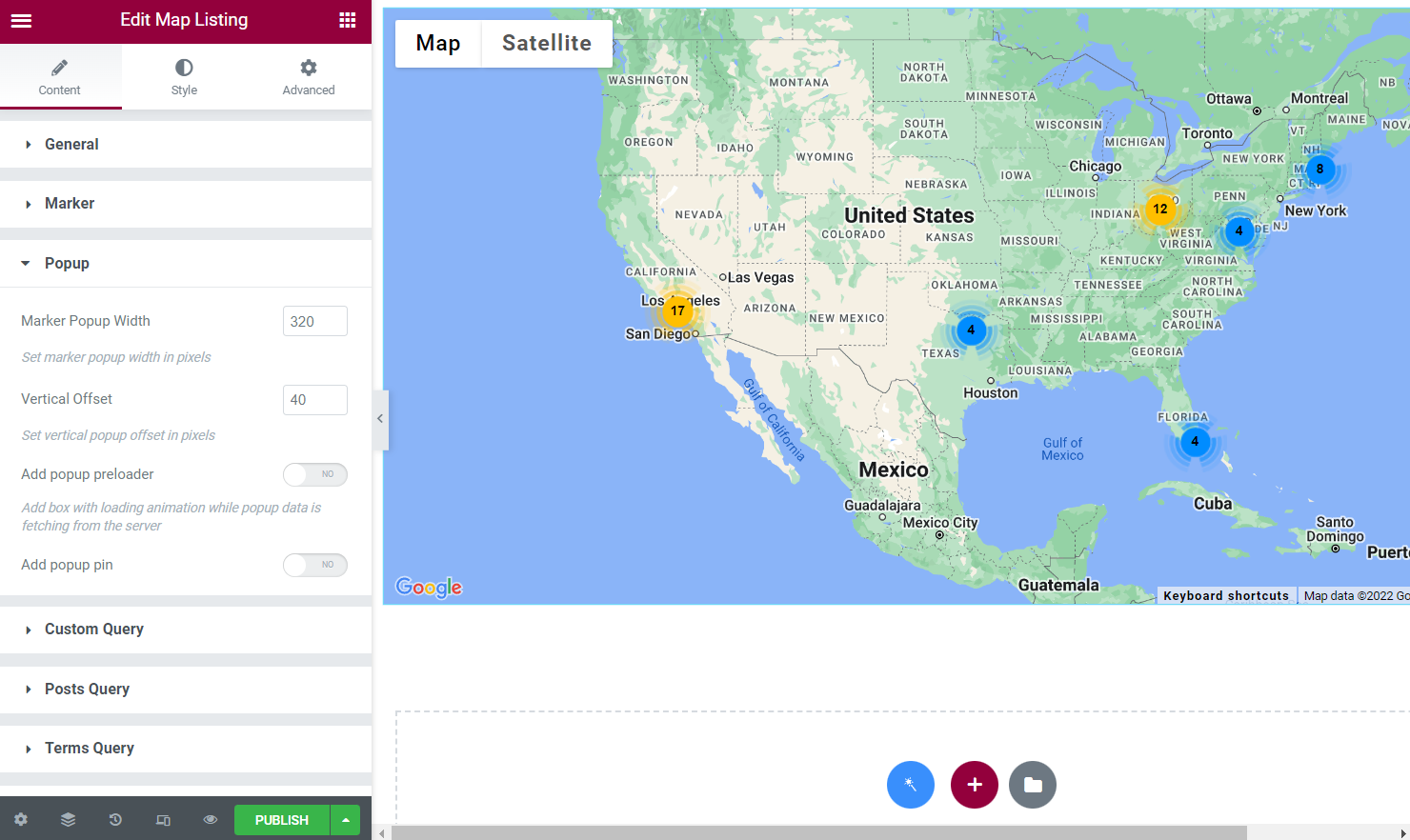Viewport: 1410px width, 840px height.
Task: Open Keyboard shortcuts on the map
Action: point(1226,596)
